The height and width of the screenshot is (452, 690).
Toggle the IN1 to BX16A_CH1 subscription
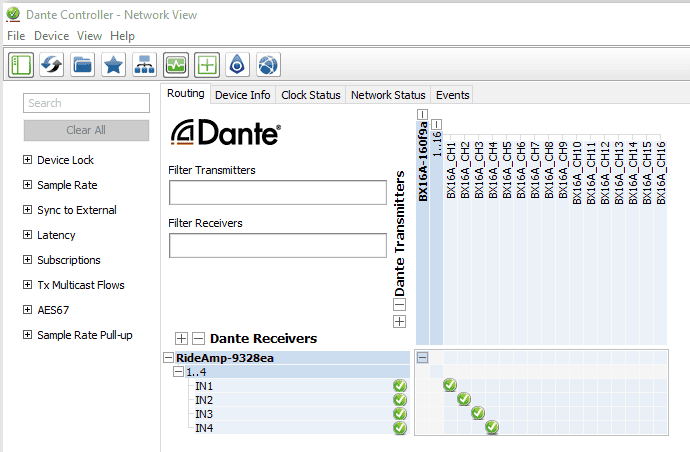pos(450,386)
